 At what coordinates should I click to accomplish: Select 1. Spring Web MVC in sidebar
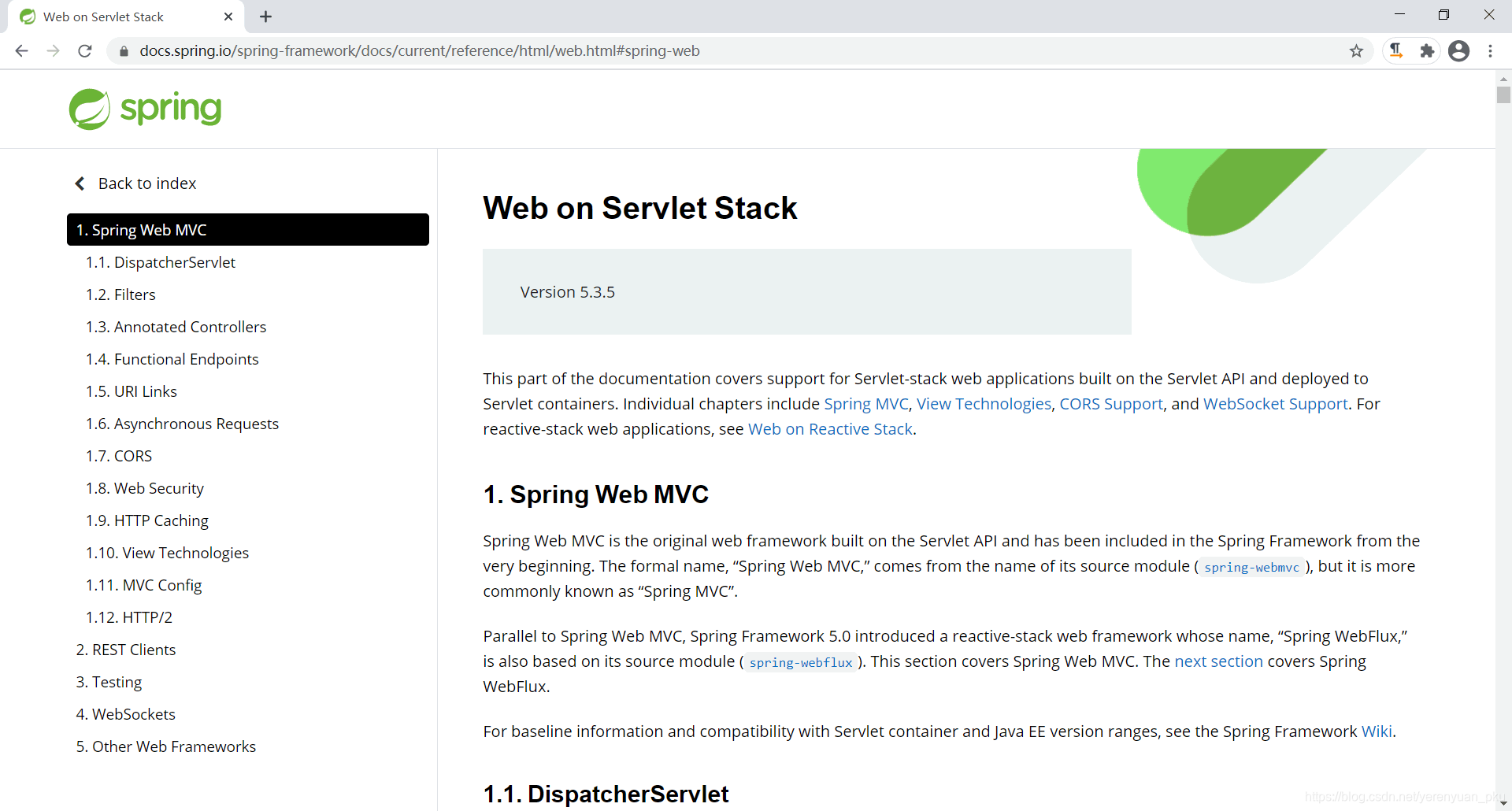[x=248, y=230]
